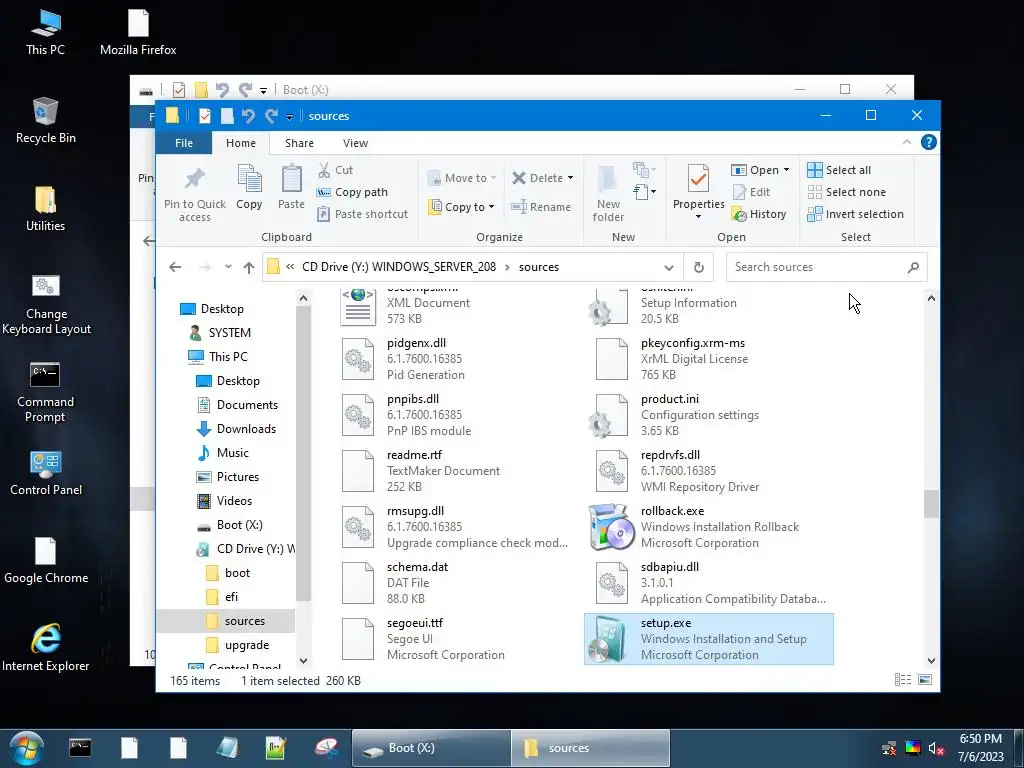Click navigation pane scroll down arrow
The height and width of the screenshot is (768, 1024).
point(303,660)
